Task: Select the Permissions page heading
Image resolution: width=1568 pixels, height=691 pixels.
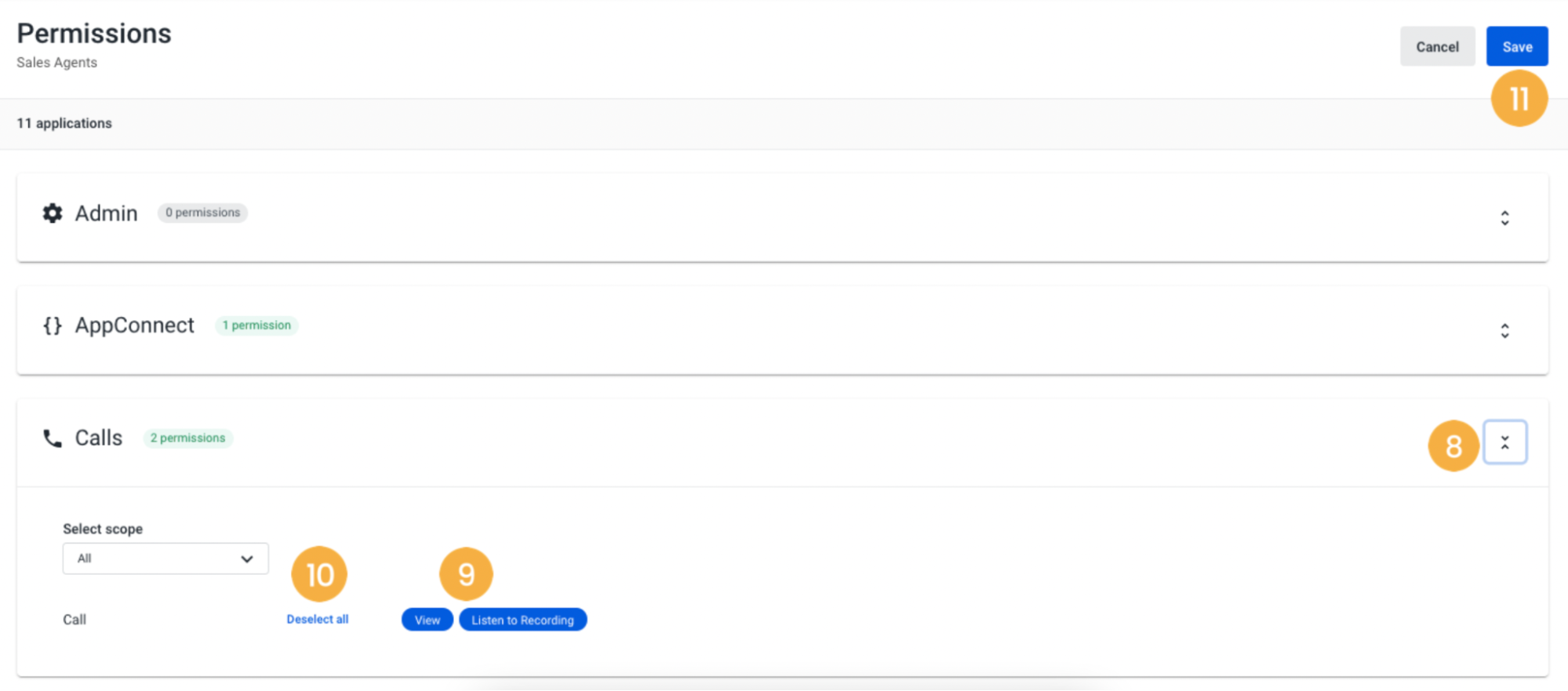Action: 94,33
